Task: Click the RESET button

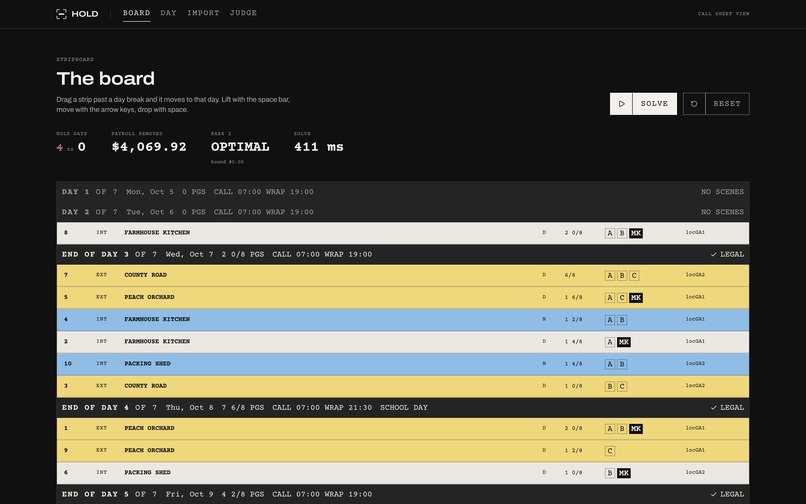Action: 727,104
